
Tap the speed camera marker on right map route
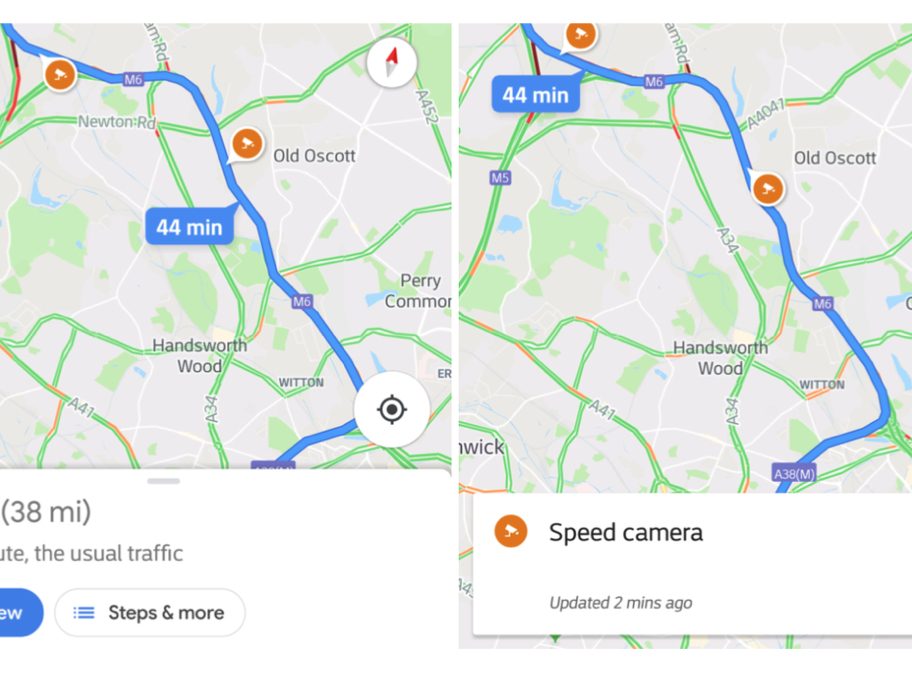pos(768,189)
